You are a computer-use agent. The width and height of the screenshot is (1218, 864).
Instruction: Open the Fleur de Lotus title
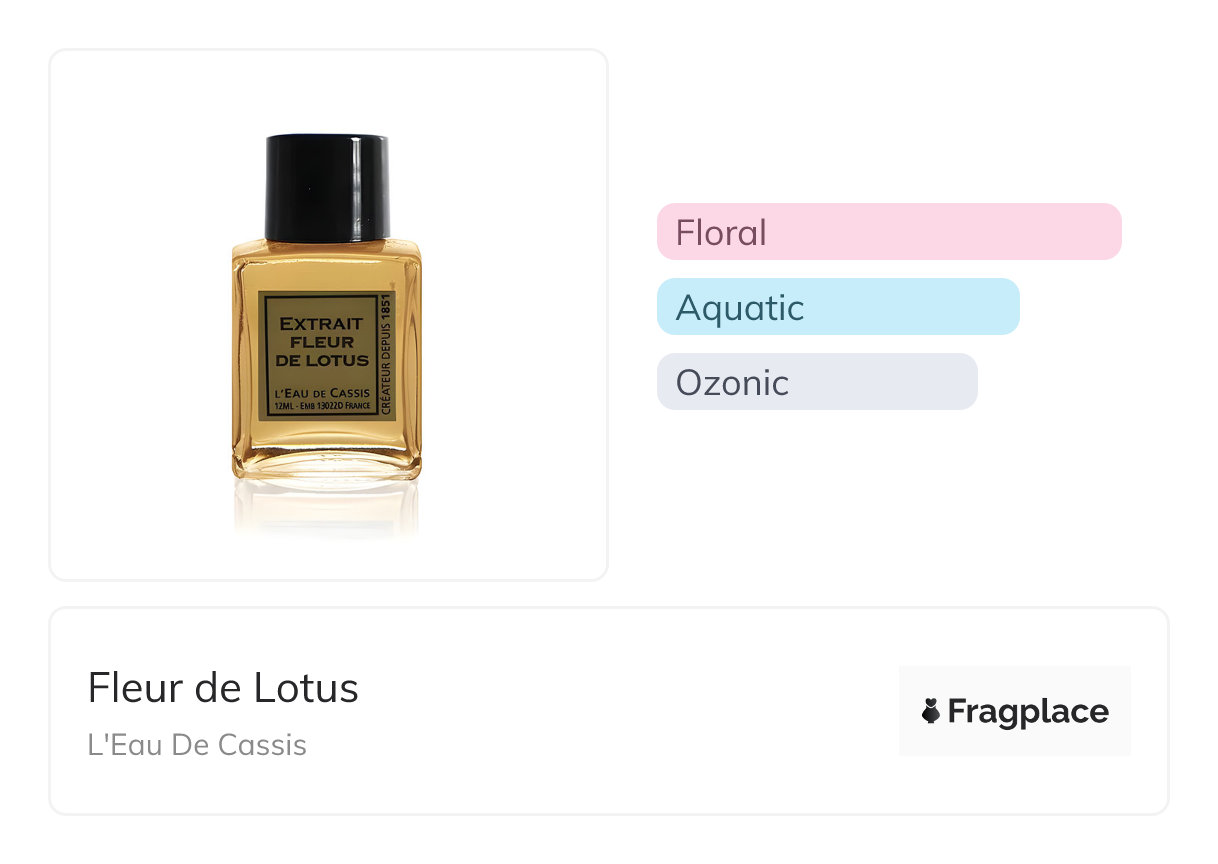click(223, 688)
